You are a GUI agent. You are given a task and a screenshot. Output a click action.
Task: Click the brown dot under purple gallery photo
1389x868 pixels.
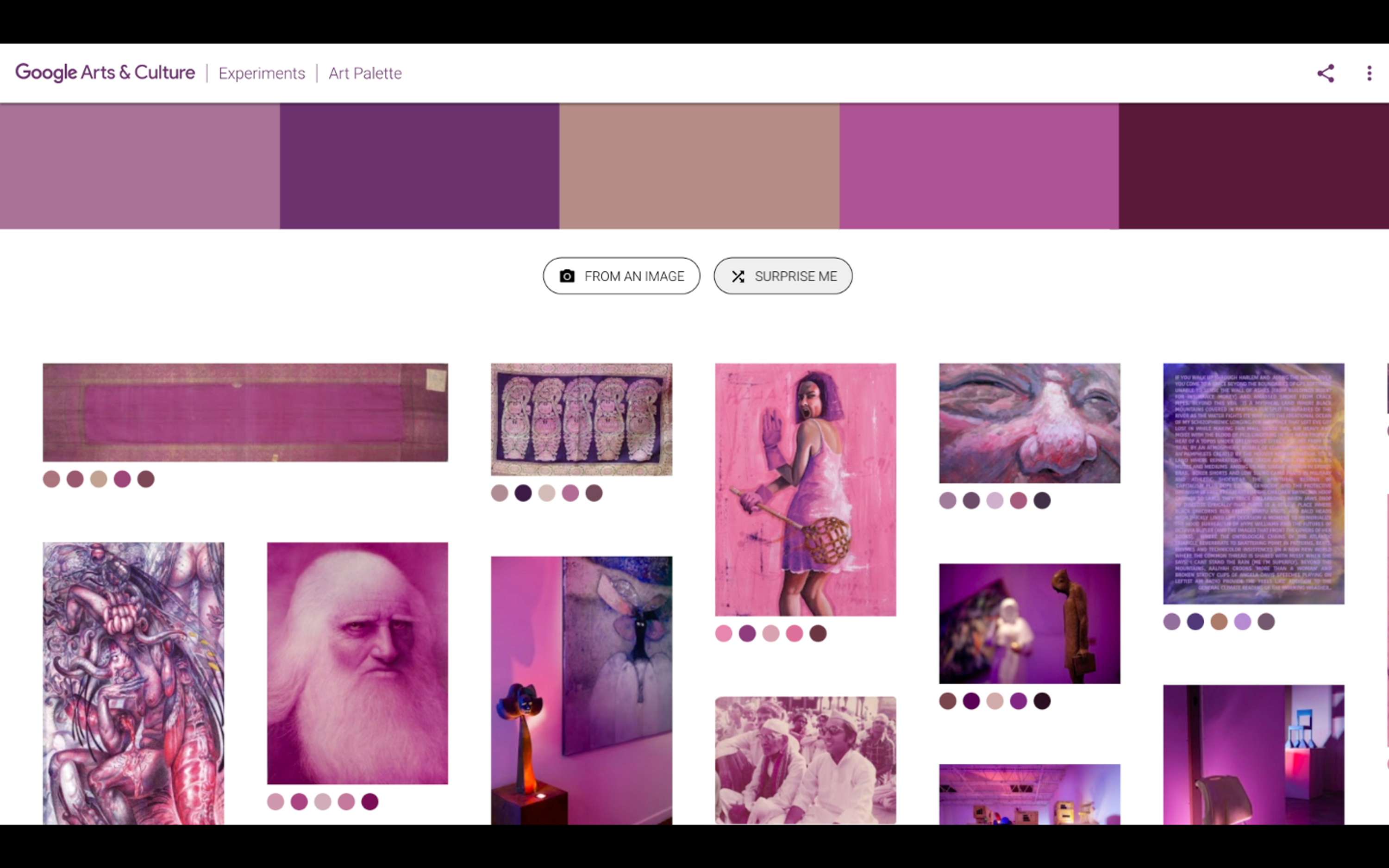pyautogui.click(x=948, y=700)
